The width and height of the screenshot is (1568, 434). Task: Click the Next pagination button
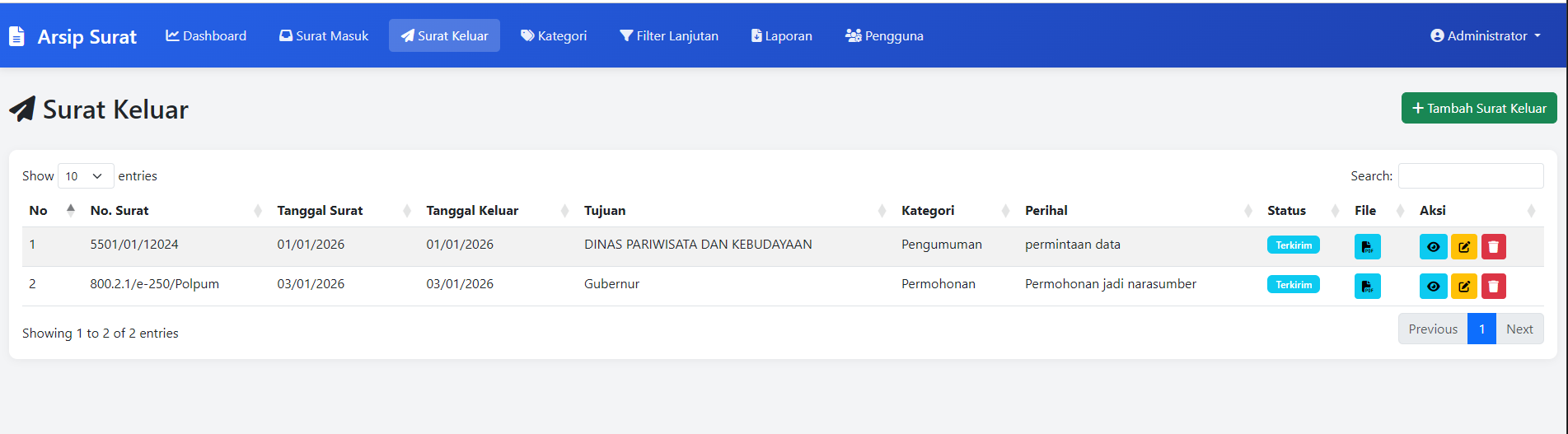[x=1519, y=329]
